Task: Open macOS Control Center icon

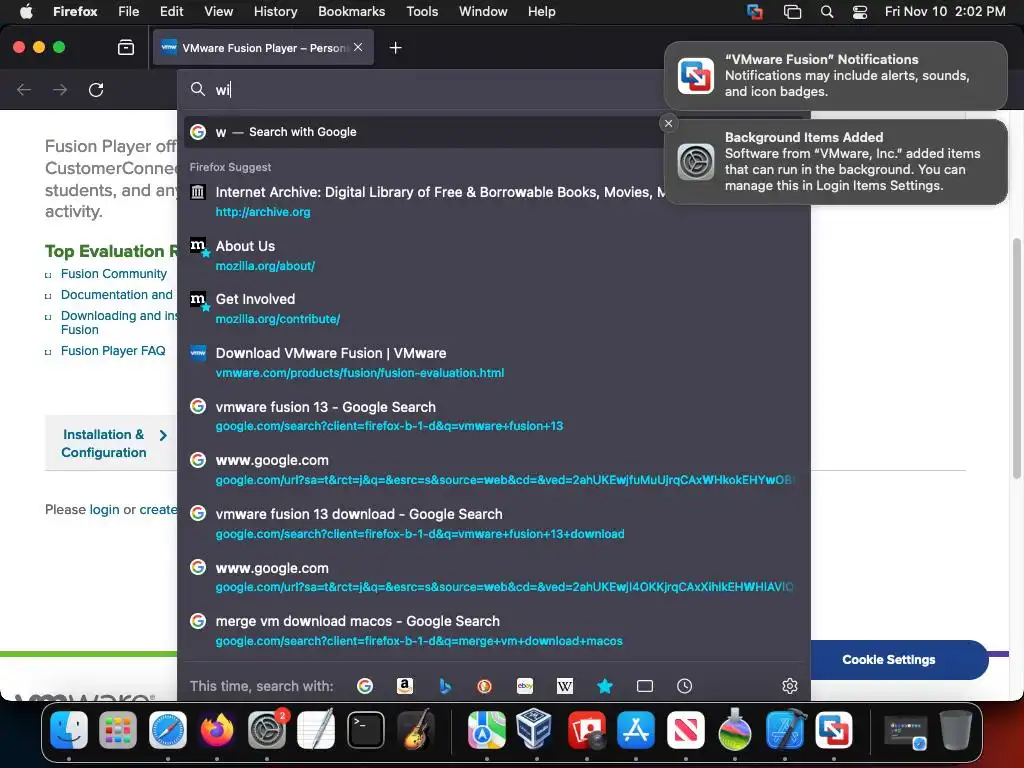Action: [860, 12]
